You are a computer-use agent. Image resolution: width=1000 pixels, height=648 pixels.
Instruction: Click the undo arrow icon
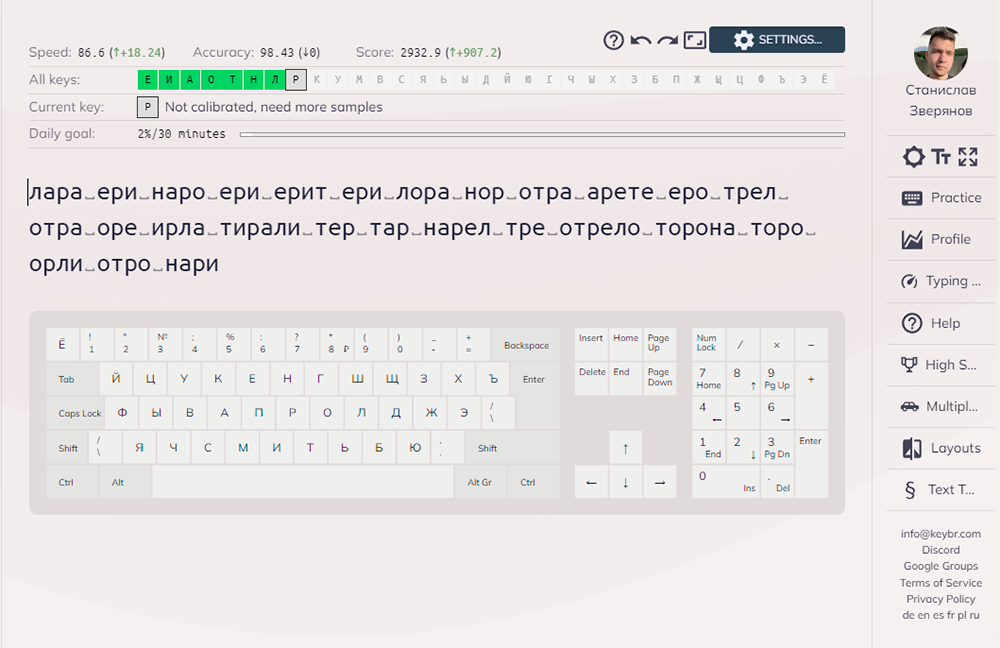tap(640, 40)
